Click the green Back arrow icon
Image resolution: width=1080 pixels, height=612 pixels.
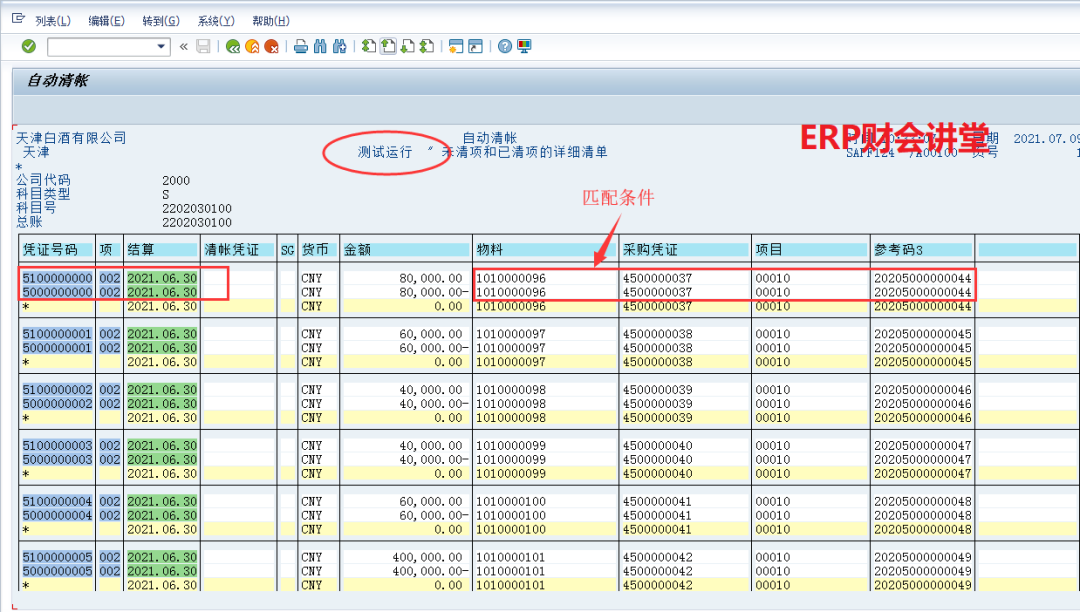point(233,46)
